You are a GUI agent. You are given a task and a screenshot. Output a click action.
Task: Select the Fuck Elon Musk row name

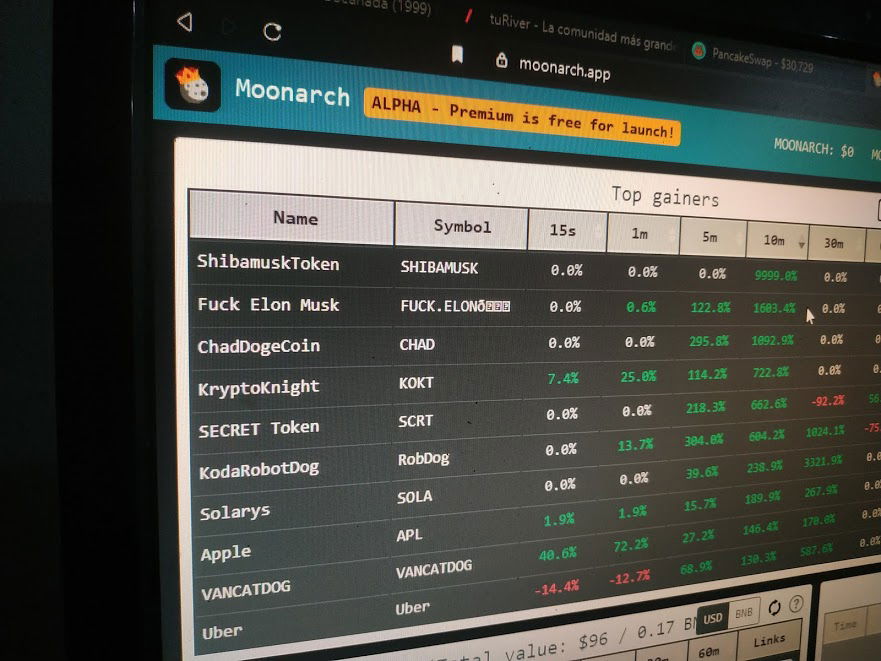[x=268, y=305]
